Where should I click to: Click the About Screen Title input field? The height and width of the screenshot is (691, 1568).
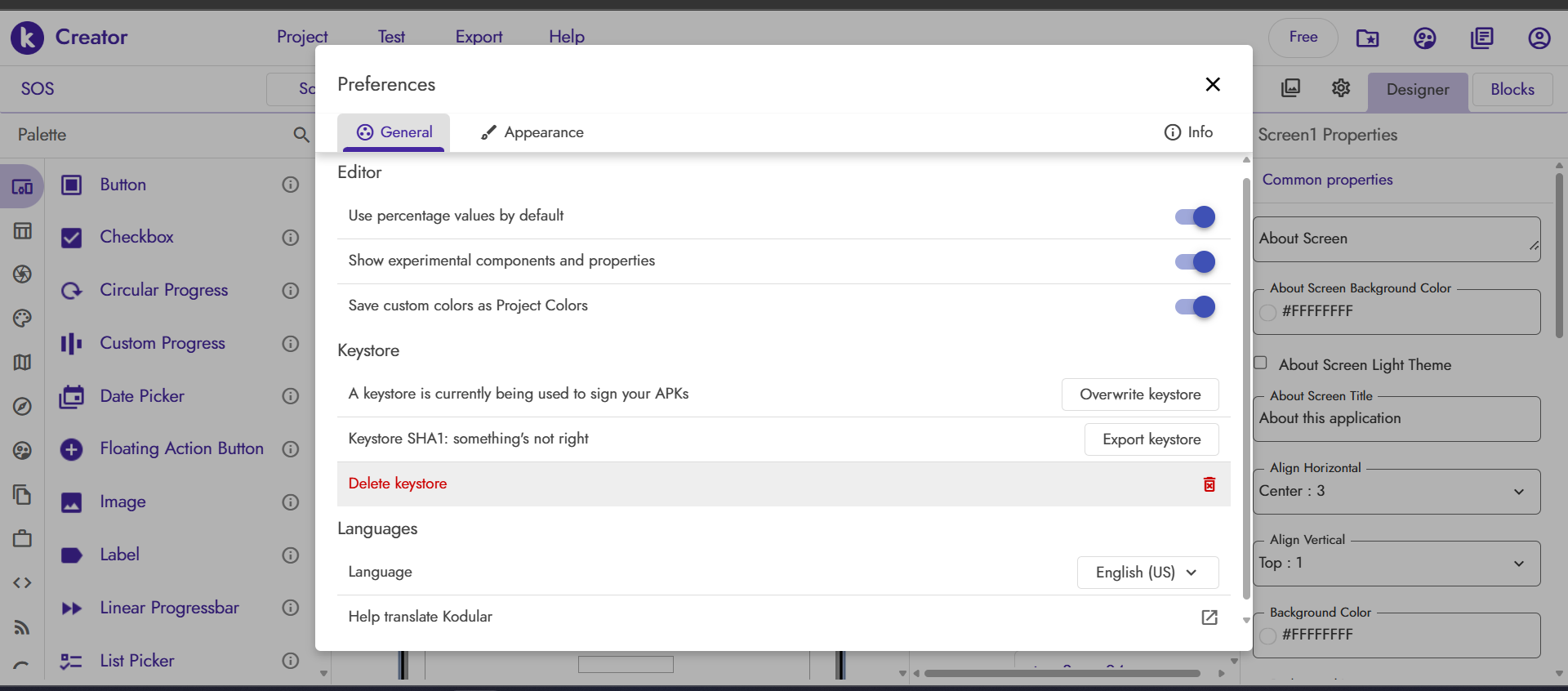1396,419
